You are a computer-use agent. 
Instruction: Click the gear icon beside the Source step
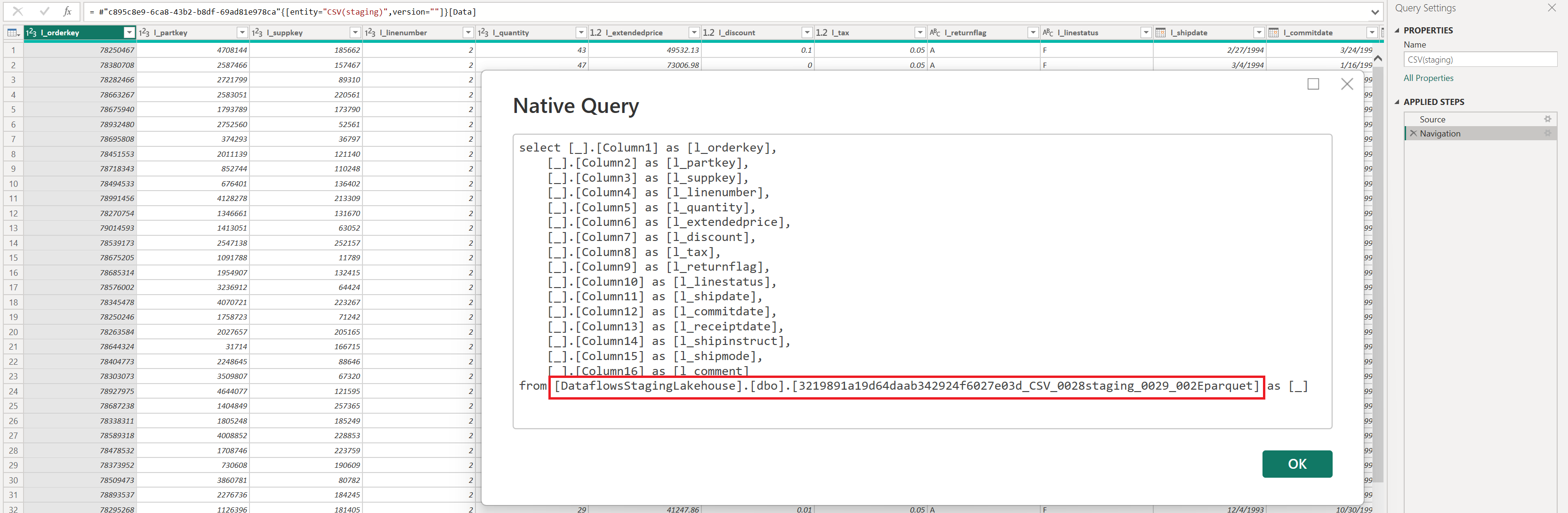1548,119
